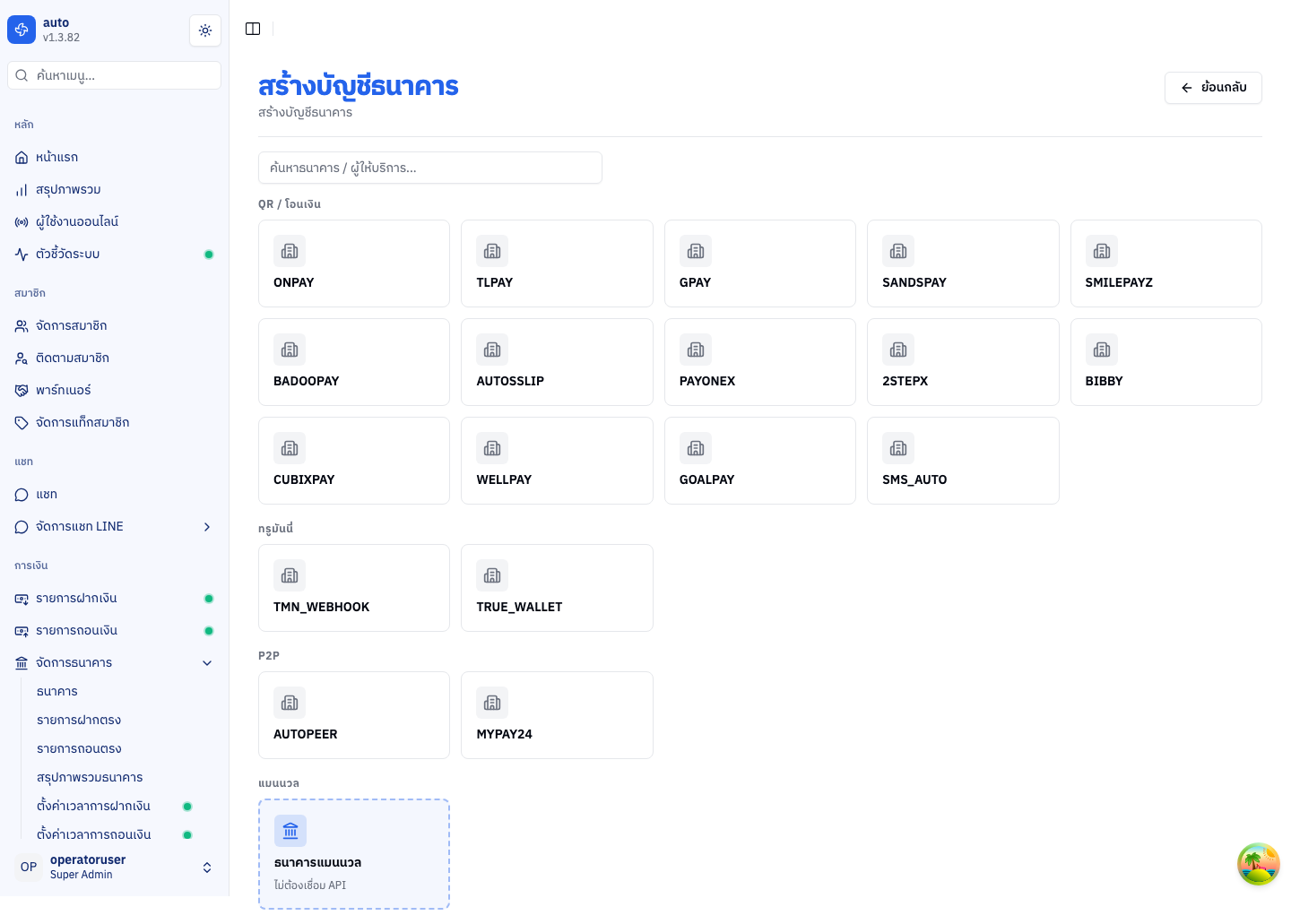Click the 'CUBIXPAY' card label
This screenshot has width=1291, height=924.
[304, 479]
